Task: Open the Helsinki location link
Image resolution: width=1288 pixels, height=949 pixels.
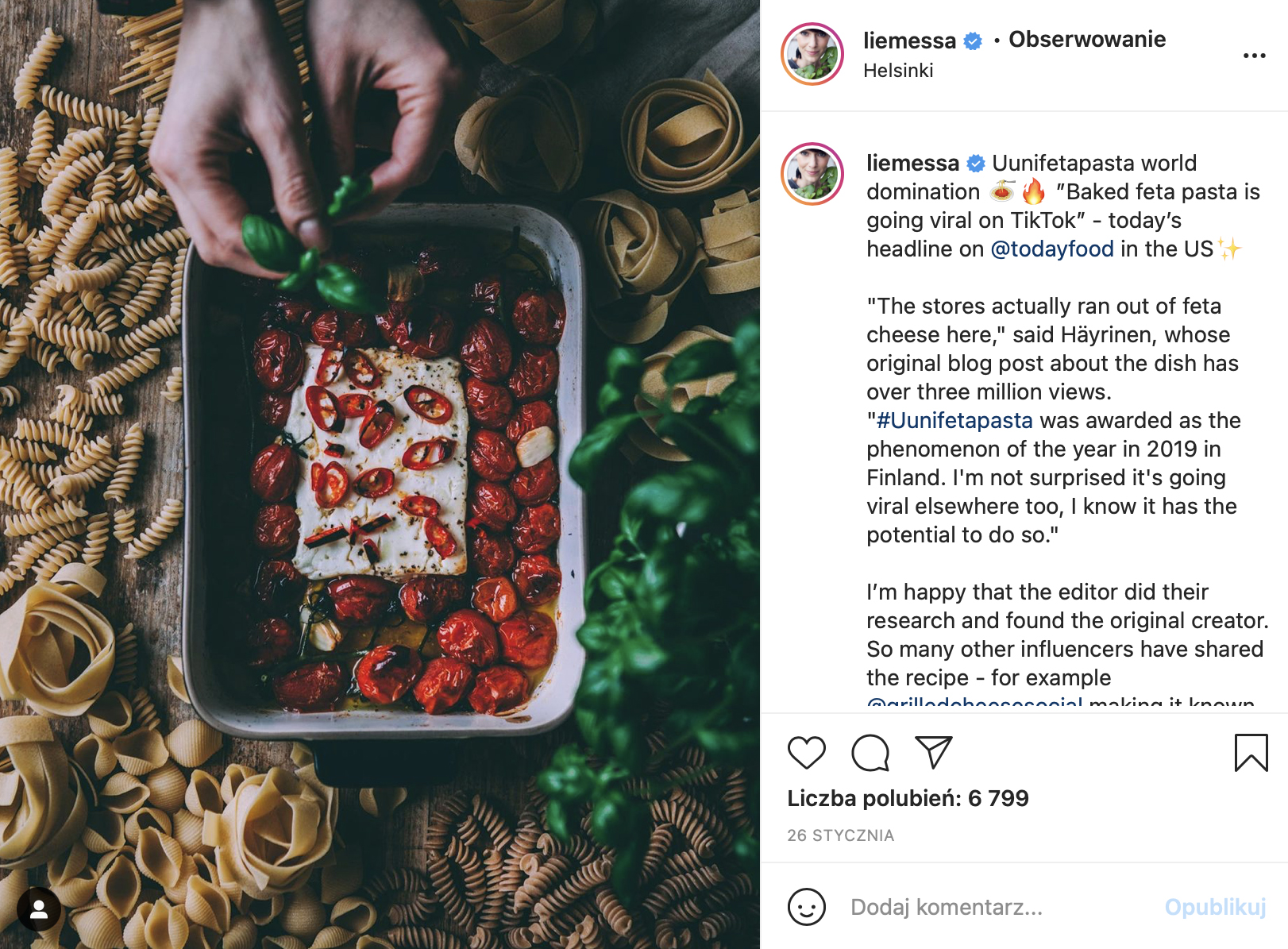Action: [x=898, y=71]
